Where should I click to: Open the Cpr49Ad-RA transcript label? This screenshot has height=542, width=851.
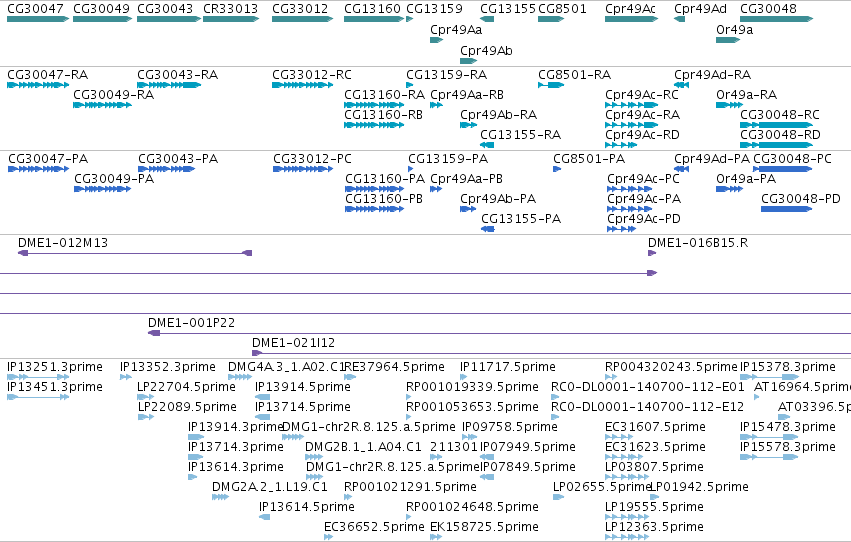(x=713, y=74)
